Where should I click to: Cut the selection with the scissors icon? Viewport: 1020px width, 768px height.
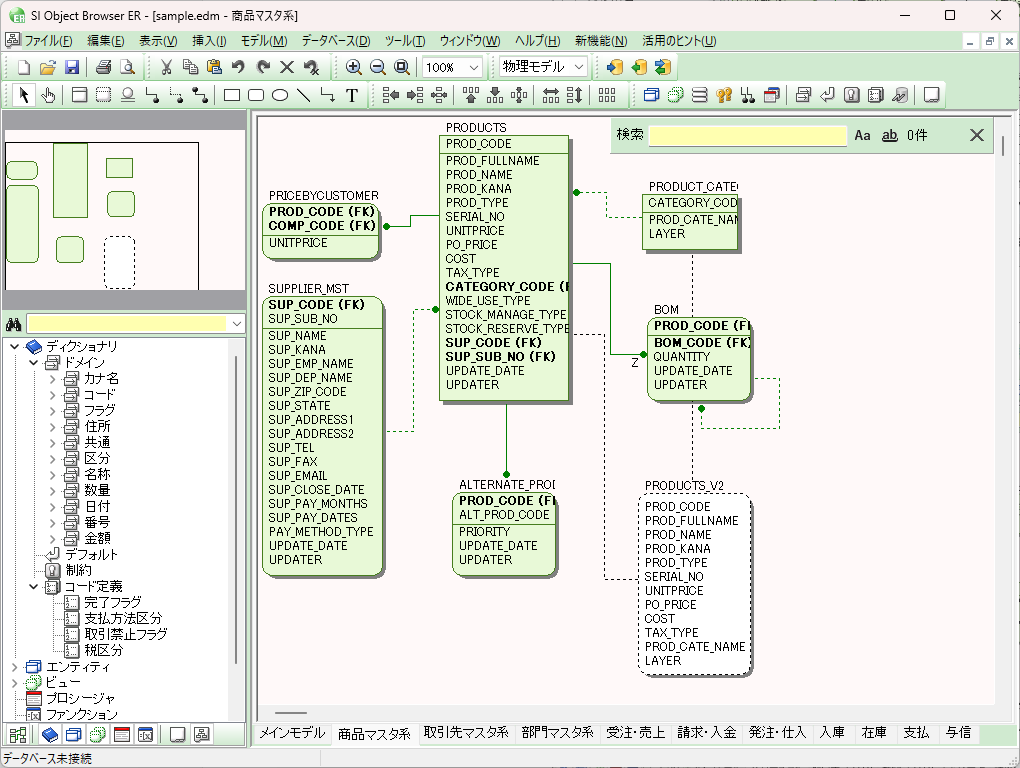click(x=166, y=67)
